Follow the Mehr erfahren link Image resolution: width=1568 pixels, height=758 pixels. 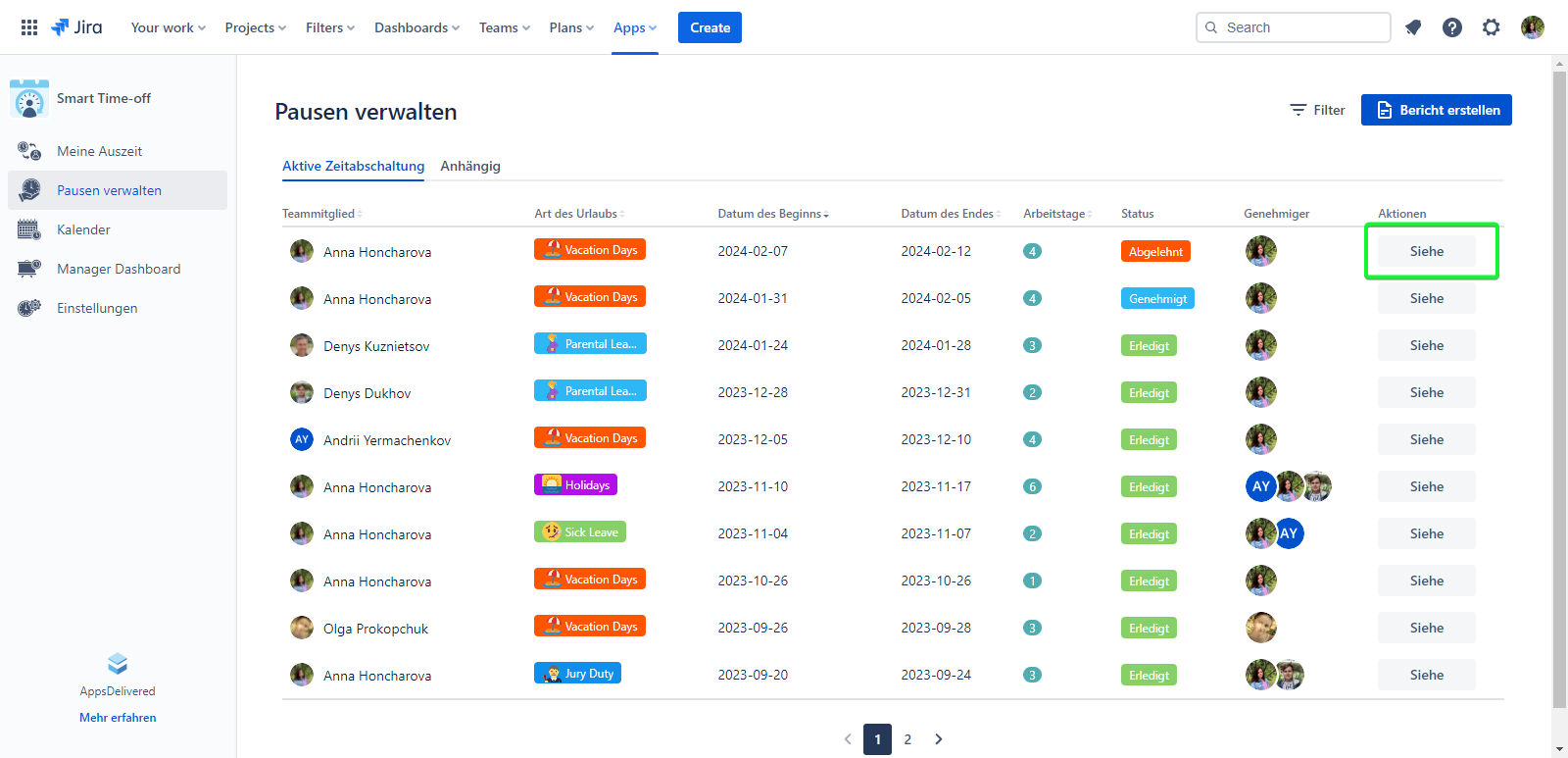[x=118, y=718]
